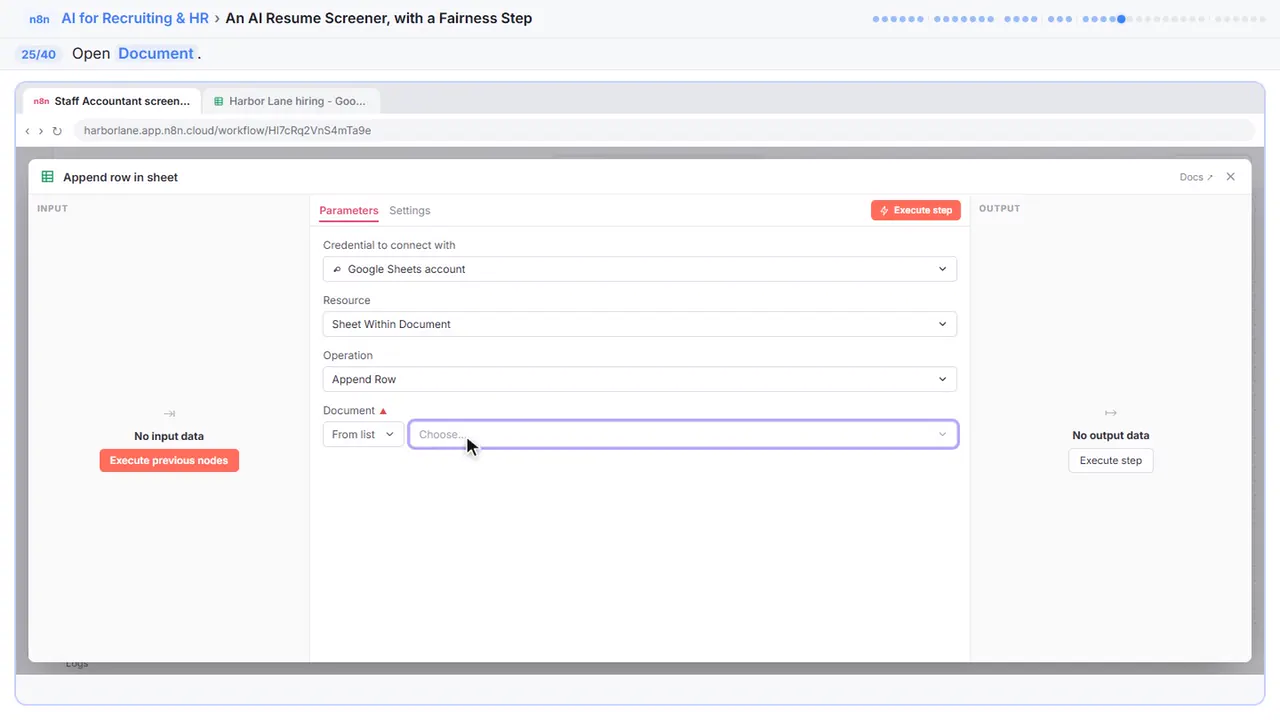Image resolution: width=1280 pixels, height=720 pixels.
Task: Click the 25/40 step counter badge
Action: point(39,54)
